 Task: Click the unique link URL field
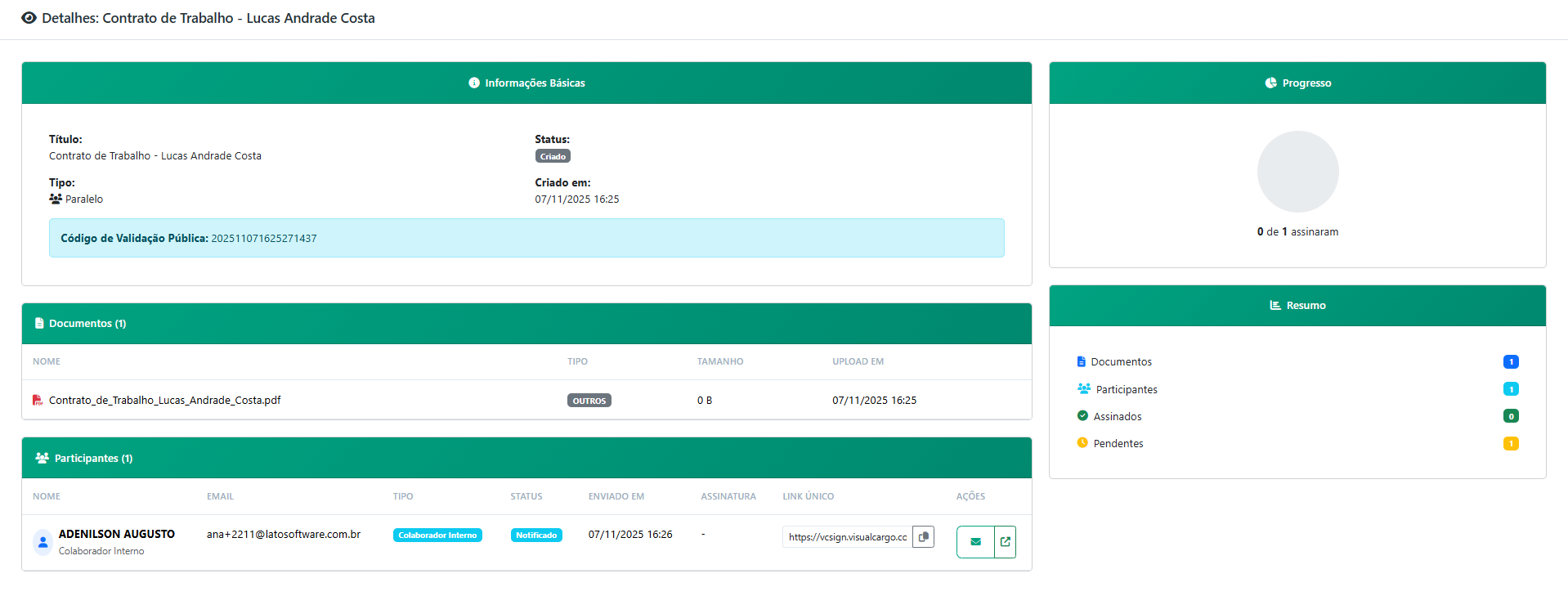coord(847,537)
